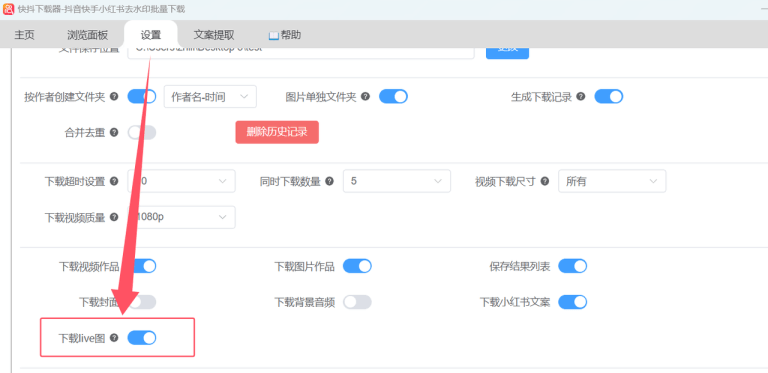Image resolution: width=768 pixels, height=373 pixels.
Task: Switch to 浏览面板 tab
Action: click(x=88, y=35)
